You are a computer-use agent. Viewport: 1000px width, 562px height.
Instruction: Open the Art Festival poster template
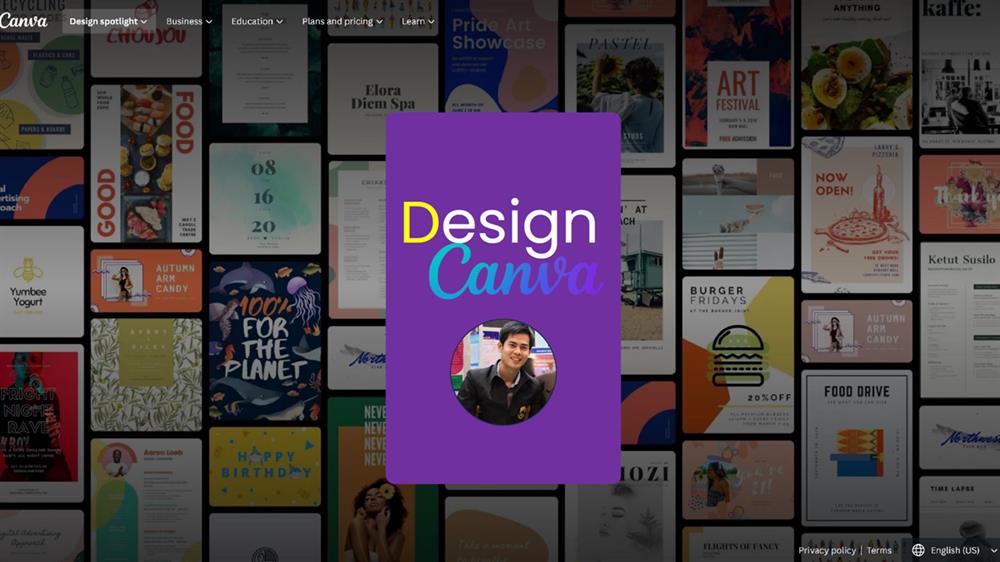[738, 74]
